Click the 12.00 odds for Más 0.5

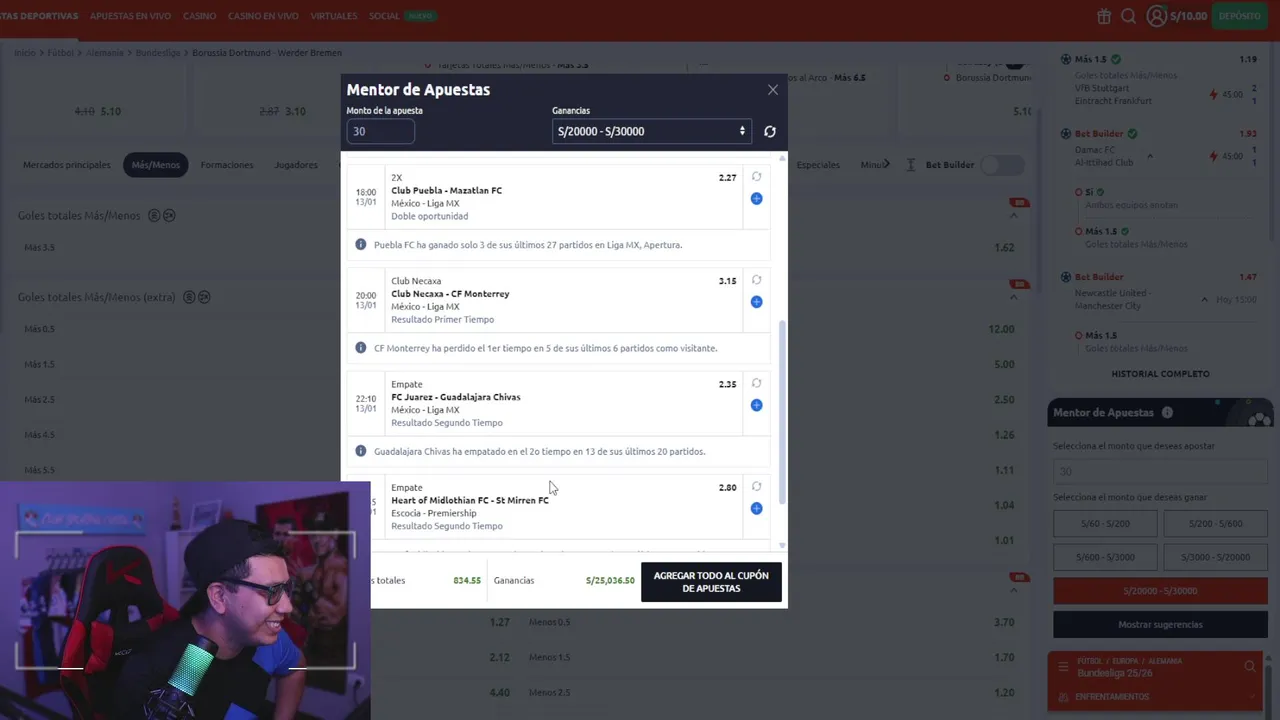click(1001, 329)
